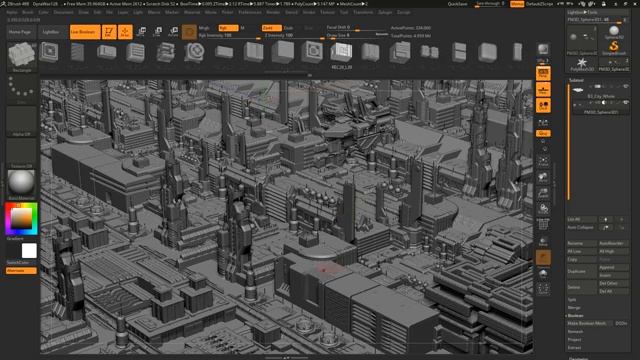The image size is (640, 360).
Task: Toggle the Persp perspective button
Action: point(543,73)
